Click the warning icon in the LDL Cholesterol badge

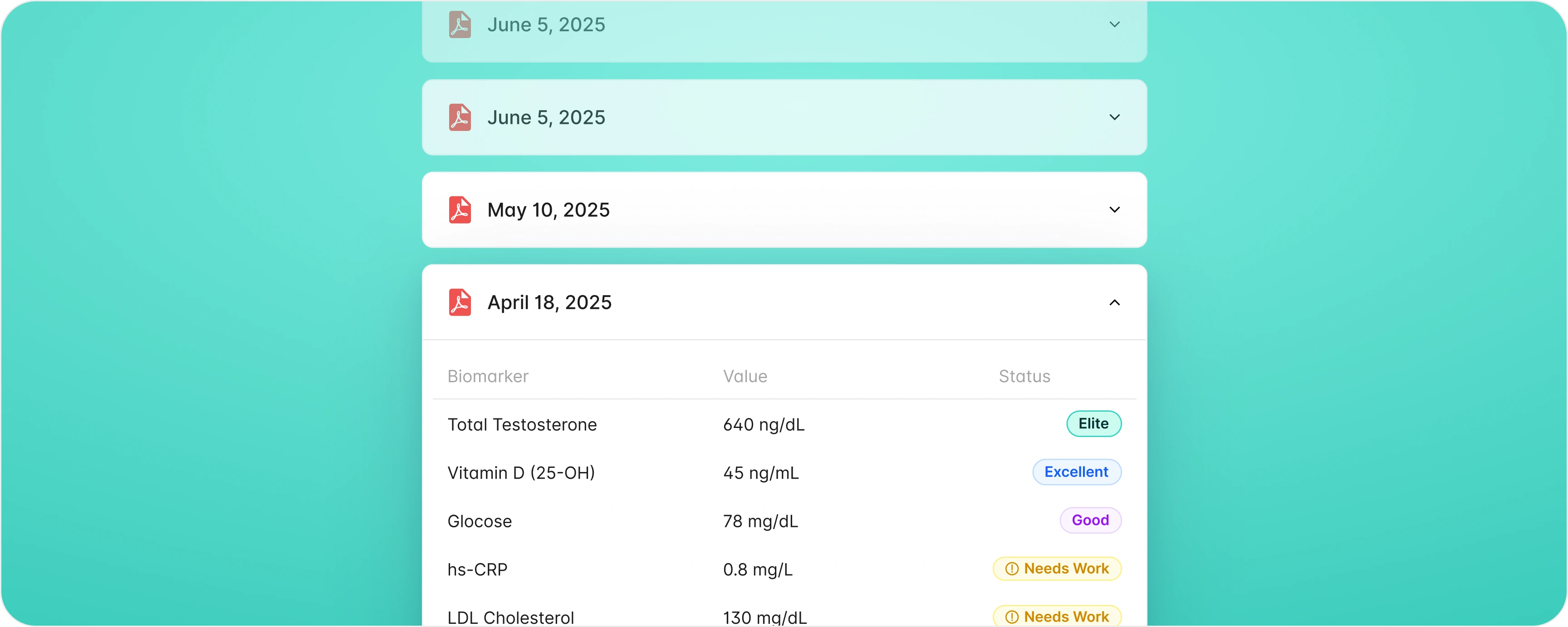[1012, 617]
